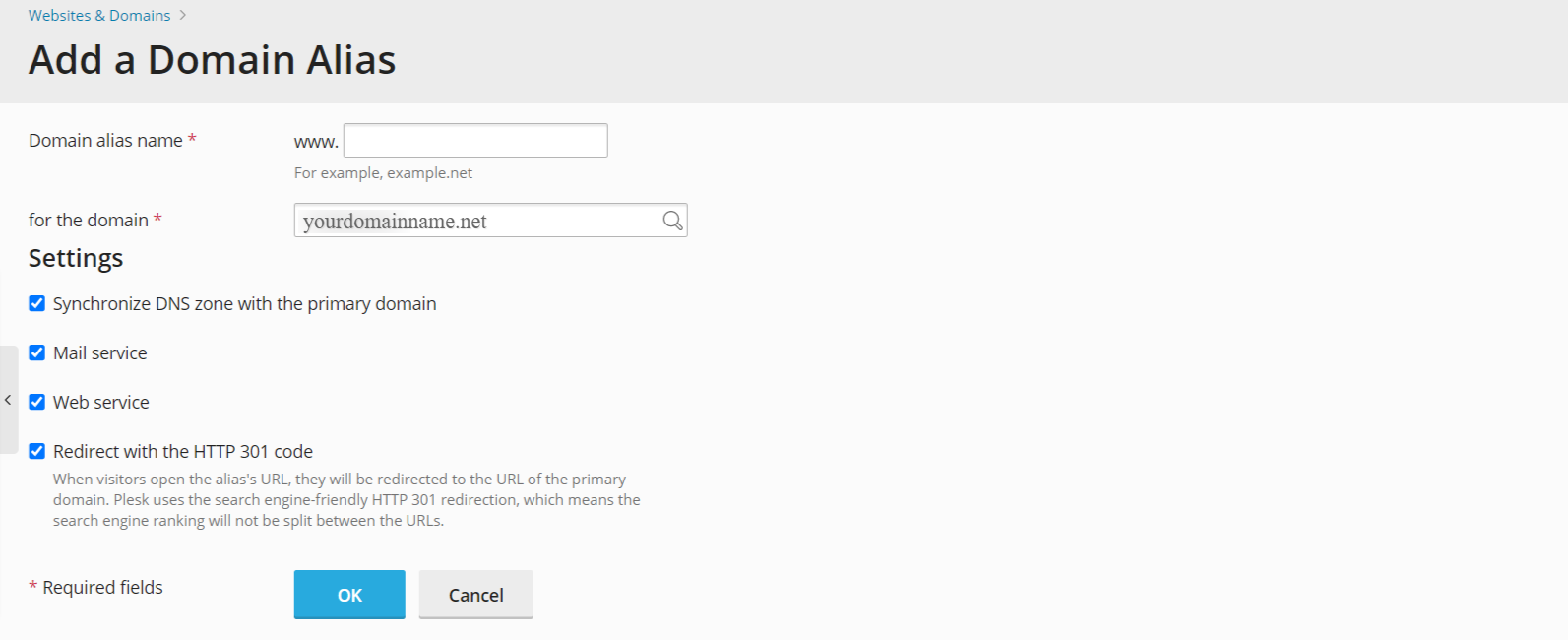Image resolution: width=1568 pixels, height=640 pixels.
Task: Open the Websites & Domains breadcrumb link
Action: pos(98,15)
